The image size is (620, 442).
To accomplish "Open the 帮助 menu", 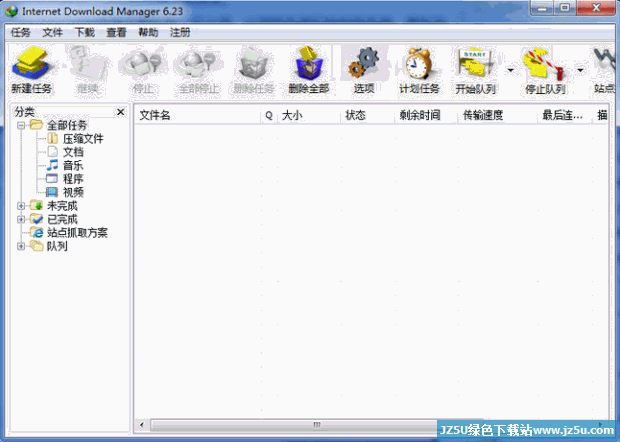I will (148, 32).
